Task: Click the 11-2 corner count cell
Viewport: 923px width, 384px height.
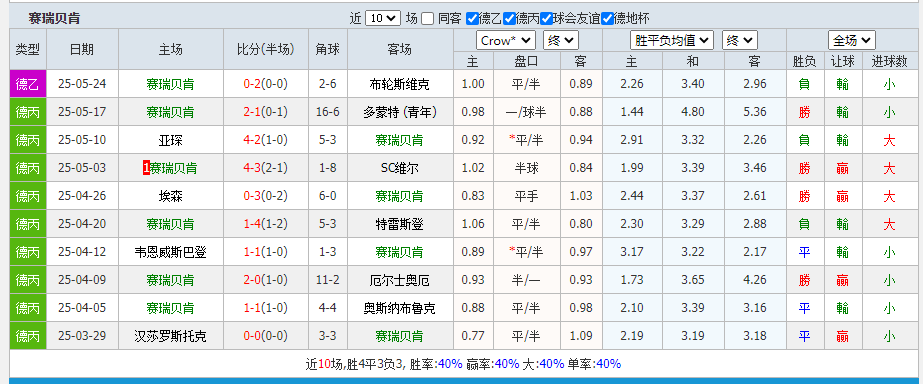Action: pos(328,280)
